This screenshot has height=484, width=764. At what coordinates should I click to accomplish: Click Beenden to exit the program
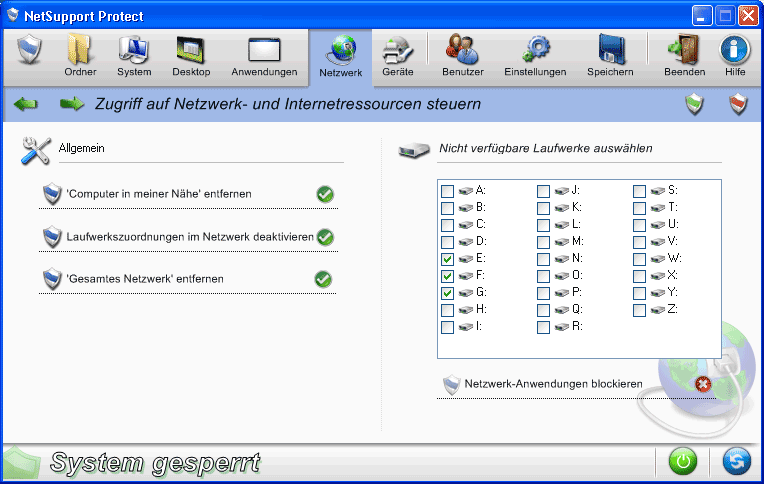click(x=684, y=55)
